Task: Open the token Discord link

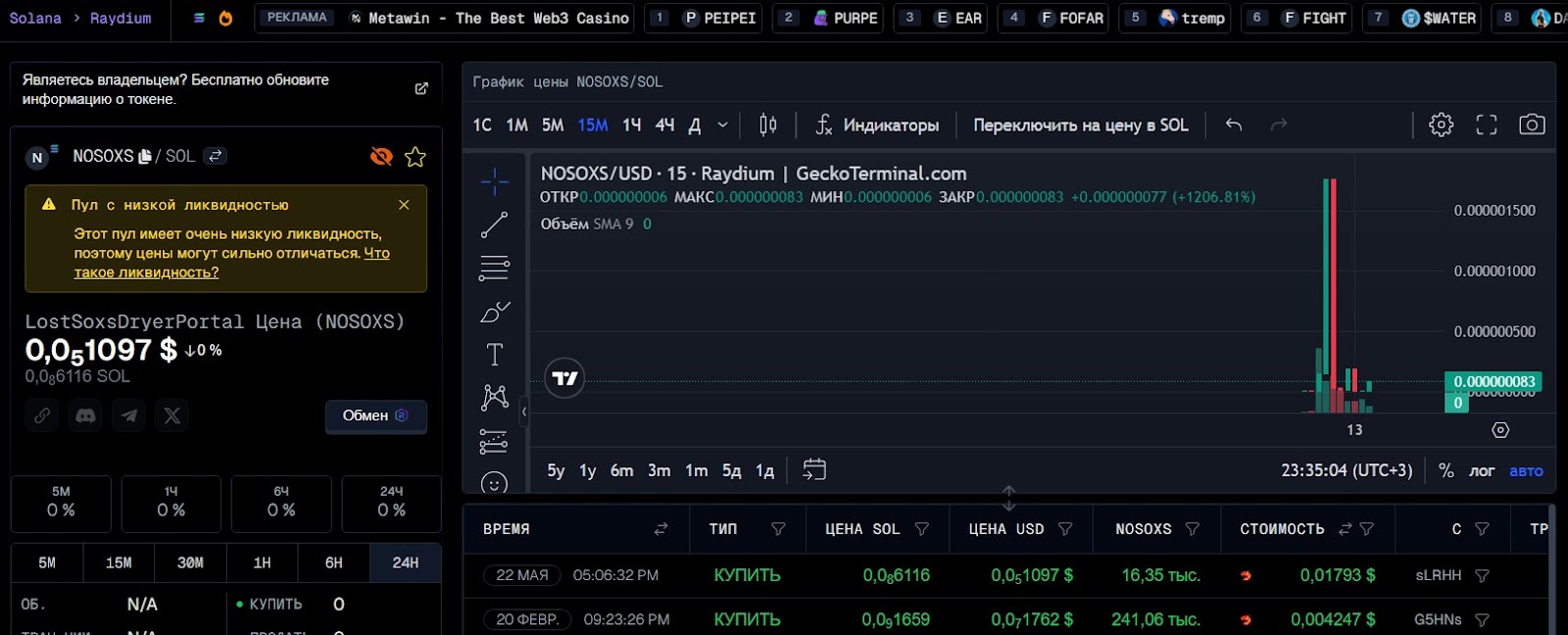Action: point(85,415)
